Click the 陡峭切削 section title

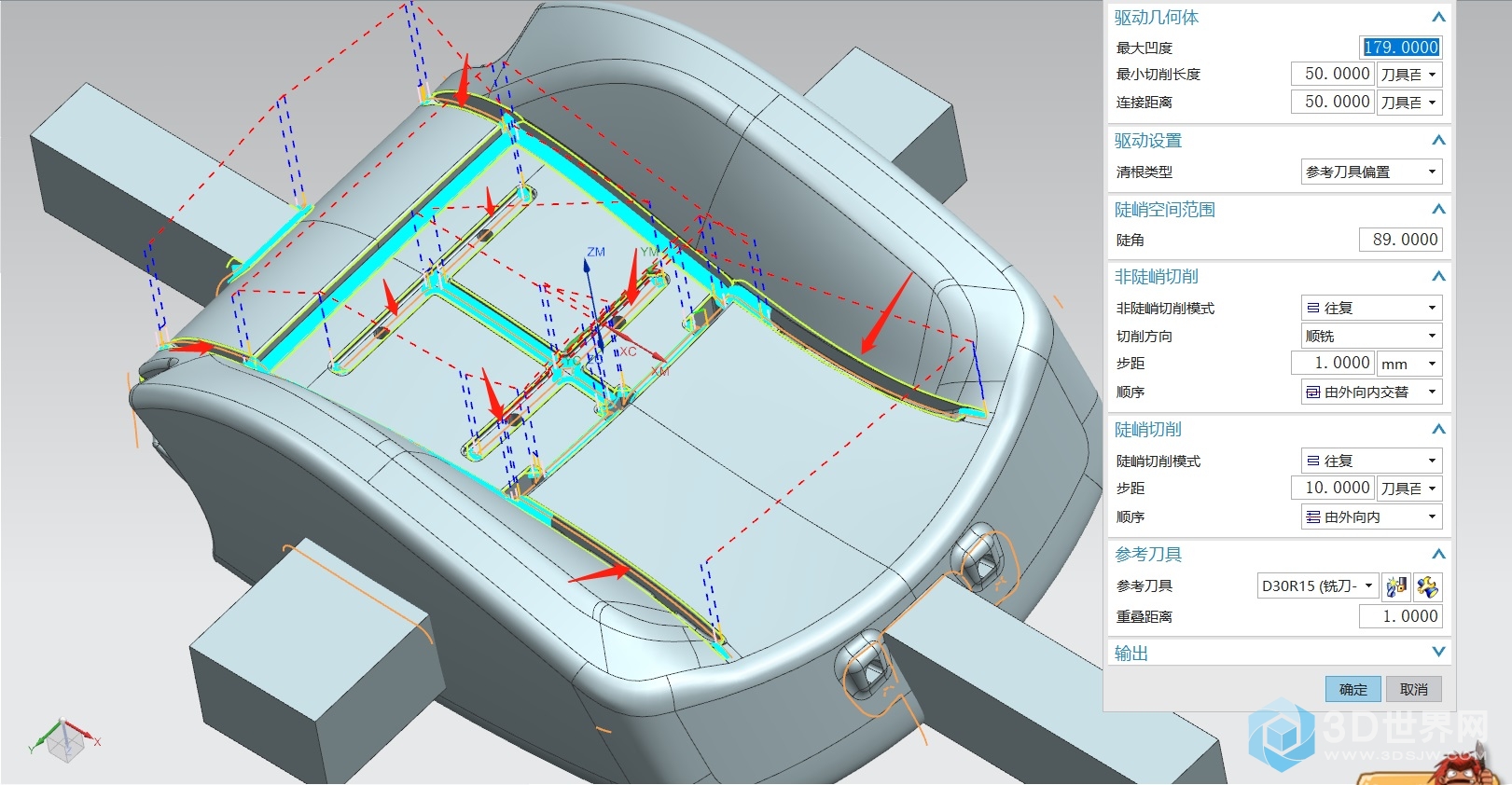pyautogui.click(x=1148, y=430)
